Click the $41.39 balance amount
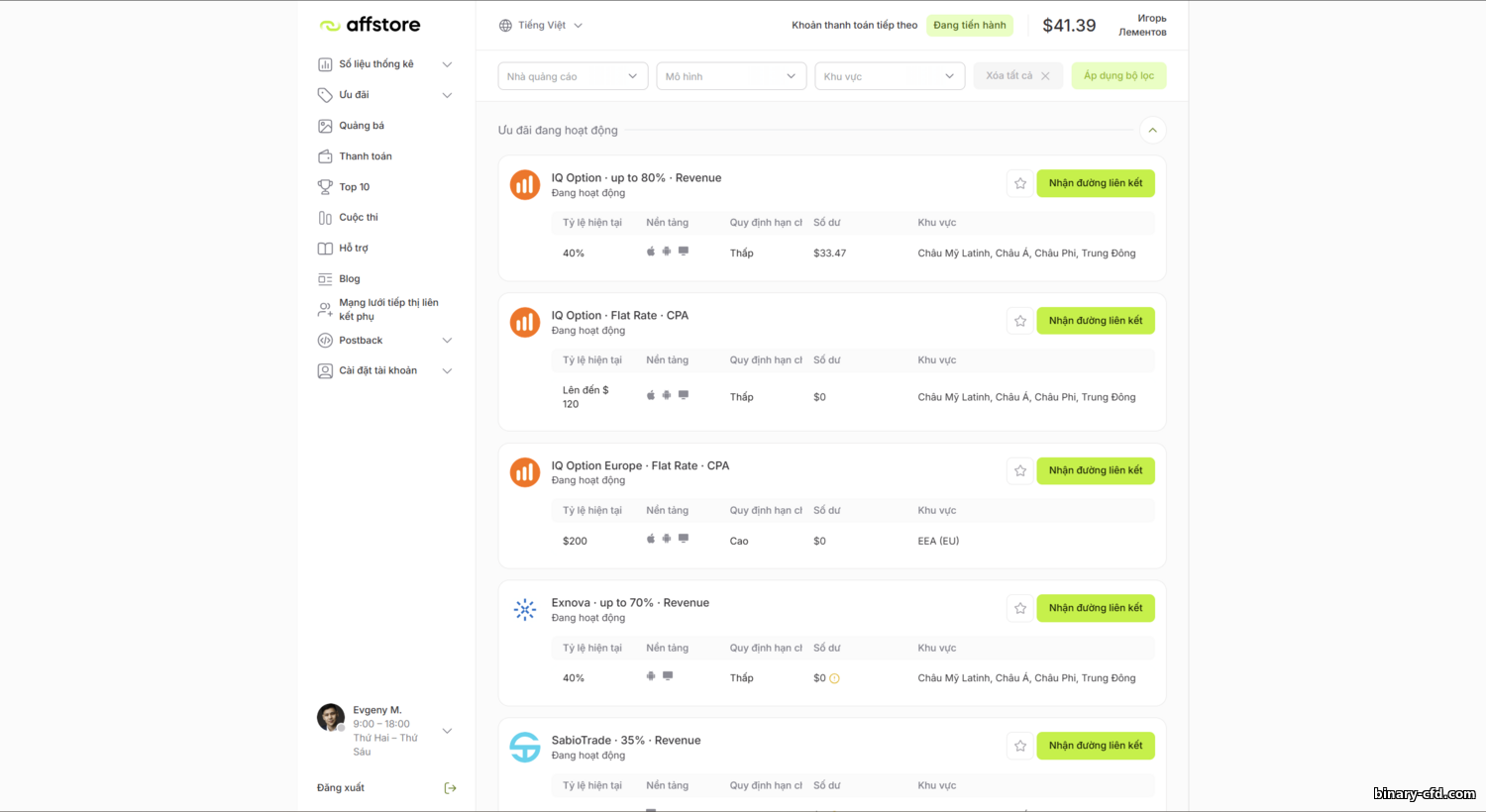Viewport: 1486px width, 812px height. point(1069,26)
